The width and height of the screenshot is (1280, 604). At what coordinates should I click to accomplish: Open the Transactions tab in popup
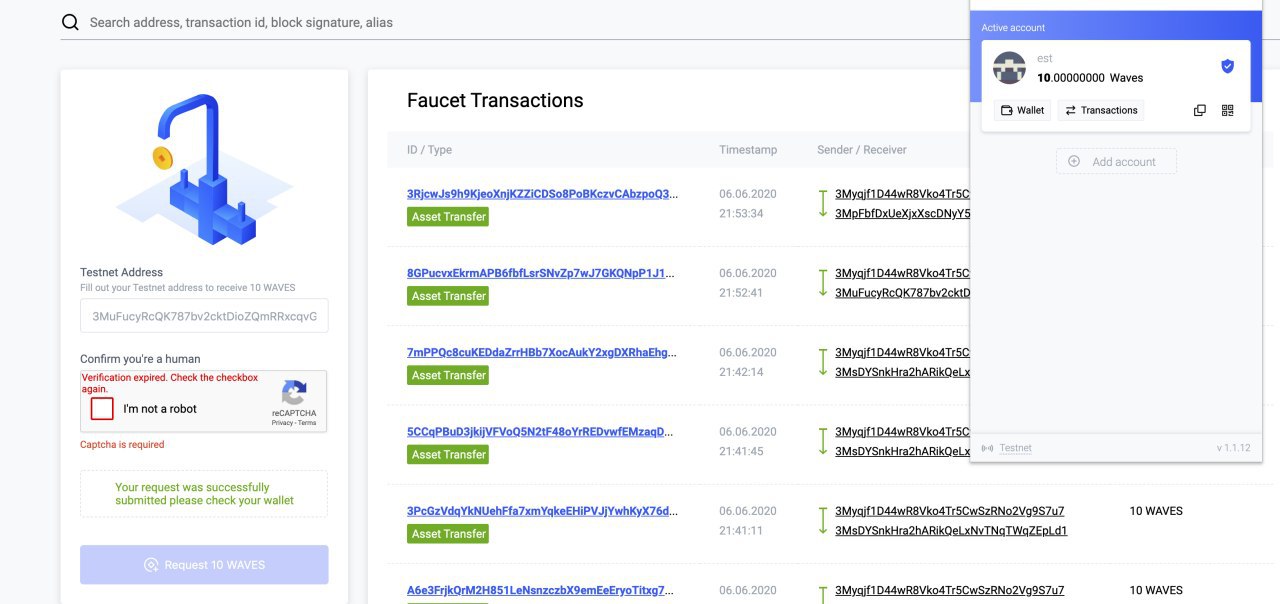coord(1101,110)
